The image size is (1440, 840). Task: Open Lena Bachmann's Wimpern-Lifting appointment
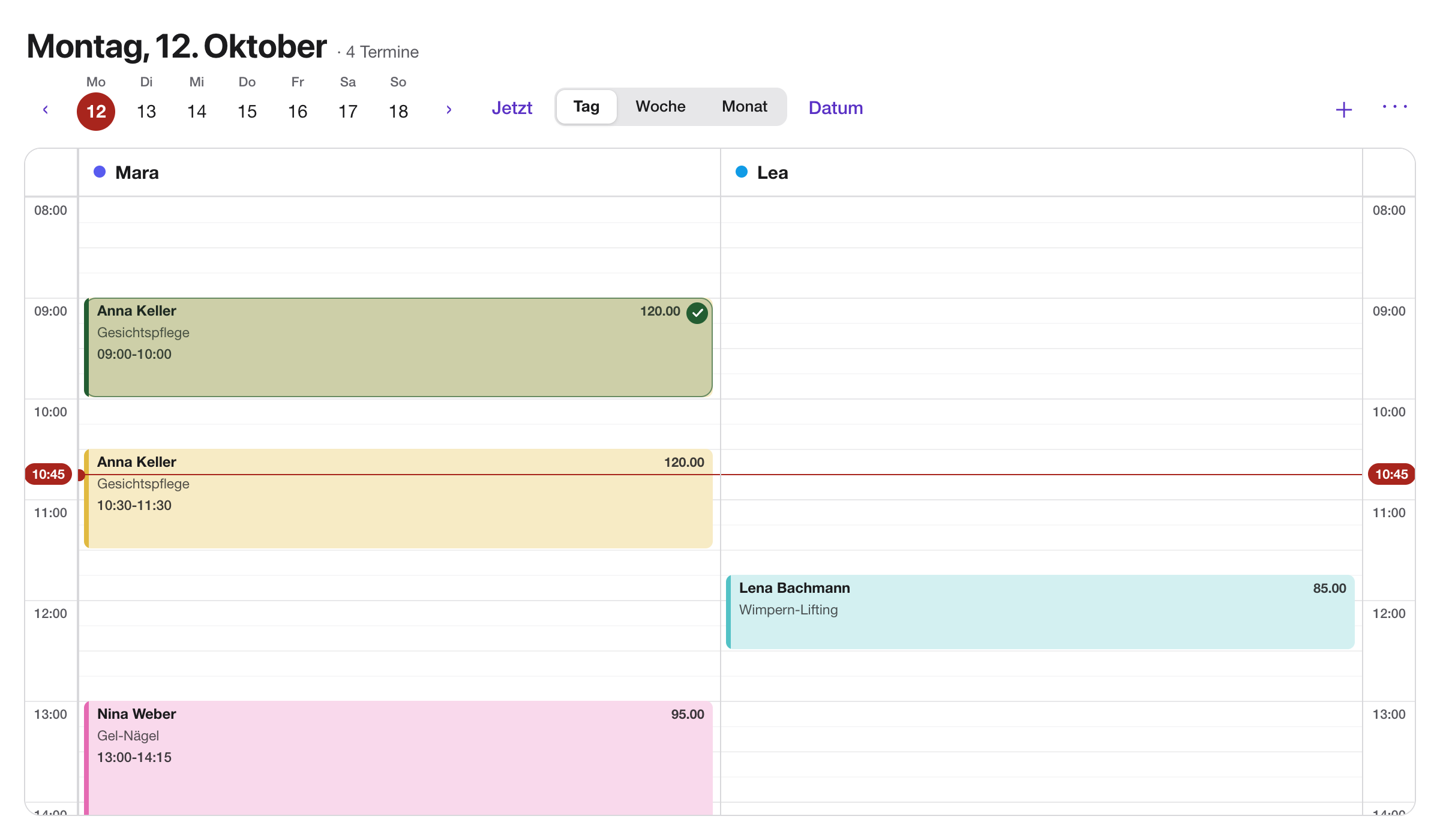1040,612
